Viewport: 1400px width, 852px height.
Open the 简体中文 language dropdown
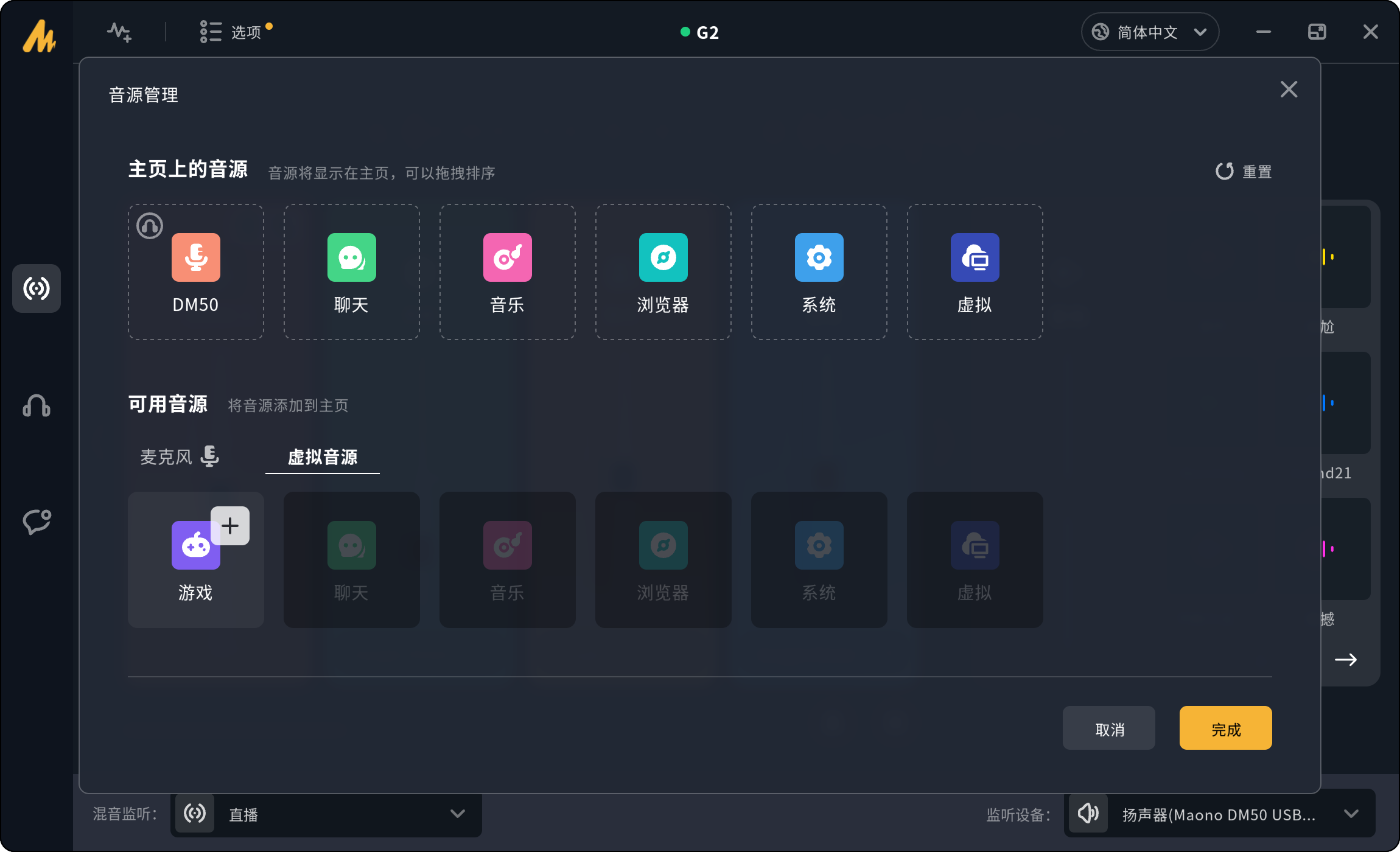coord(1149,32)
